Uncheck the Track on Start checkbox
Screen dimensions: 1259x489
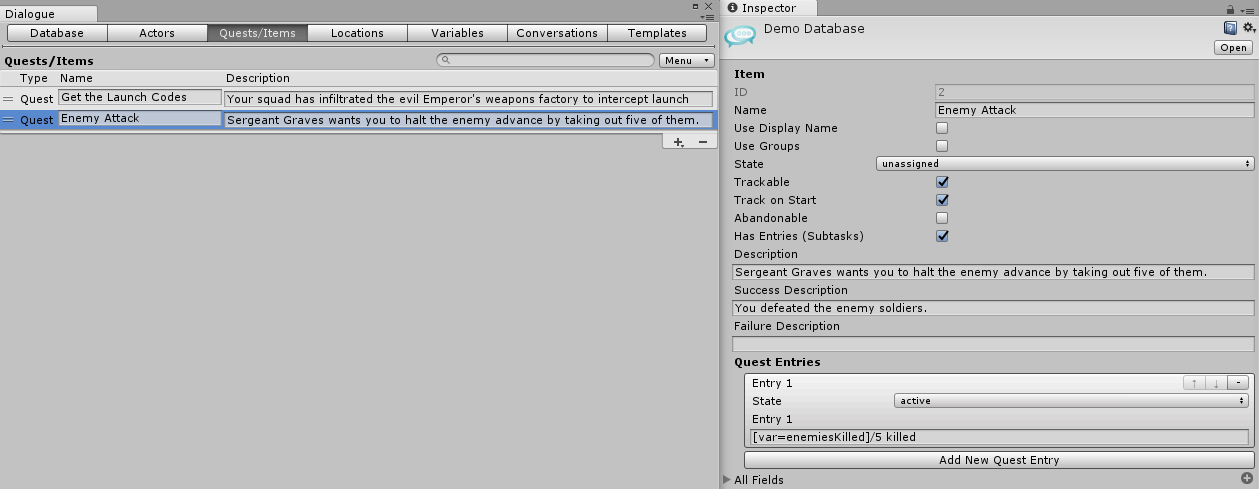click(x=942, y=200)
